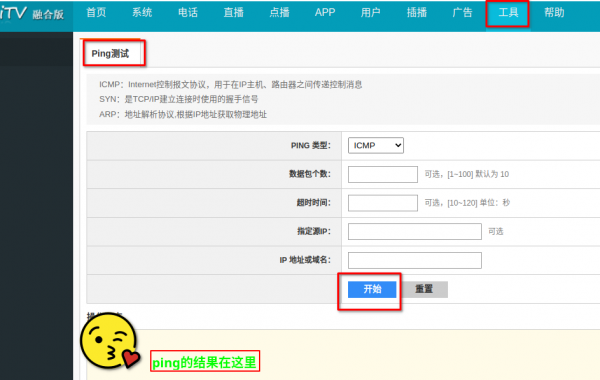This screenshot has height=380, width=600.
Task: Click the ICMP protocol description line
Action: coord(231,85)
